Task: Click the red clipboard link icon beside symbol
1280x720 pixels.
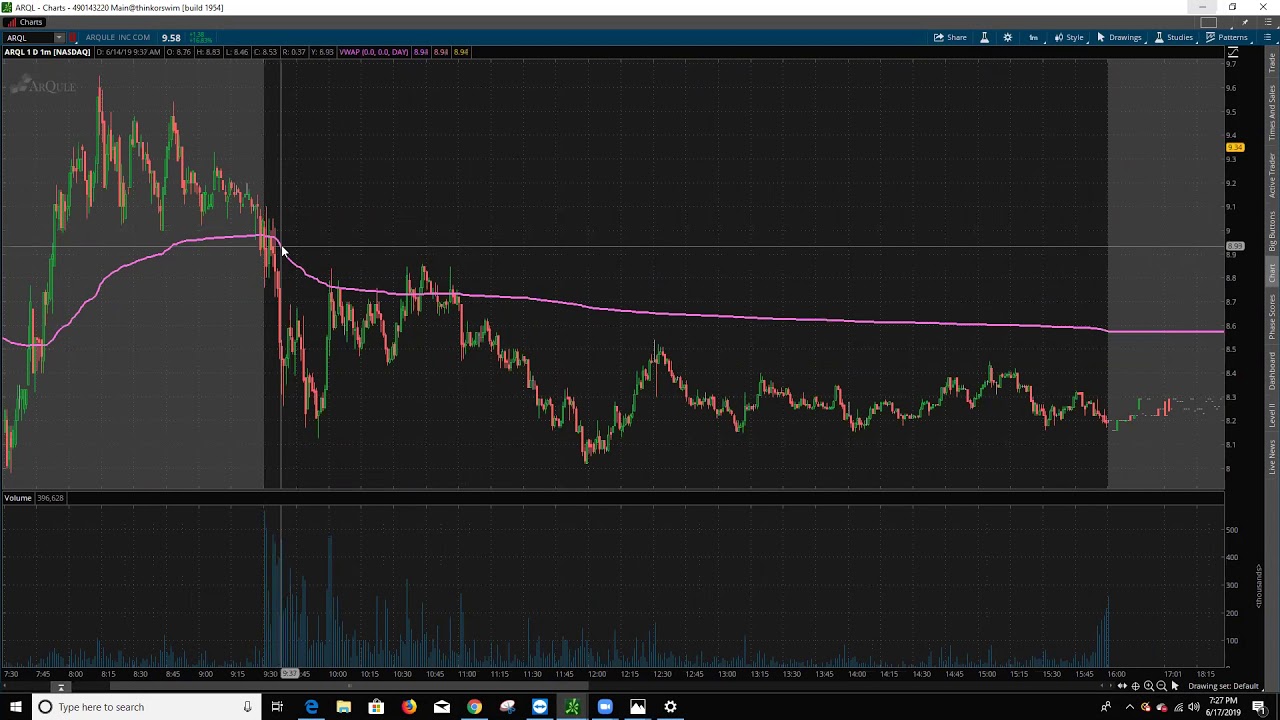Action: (73, 38)
